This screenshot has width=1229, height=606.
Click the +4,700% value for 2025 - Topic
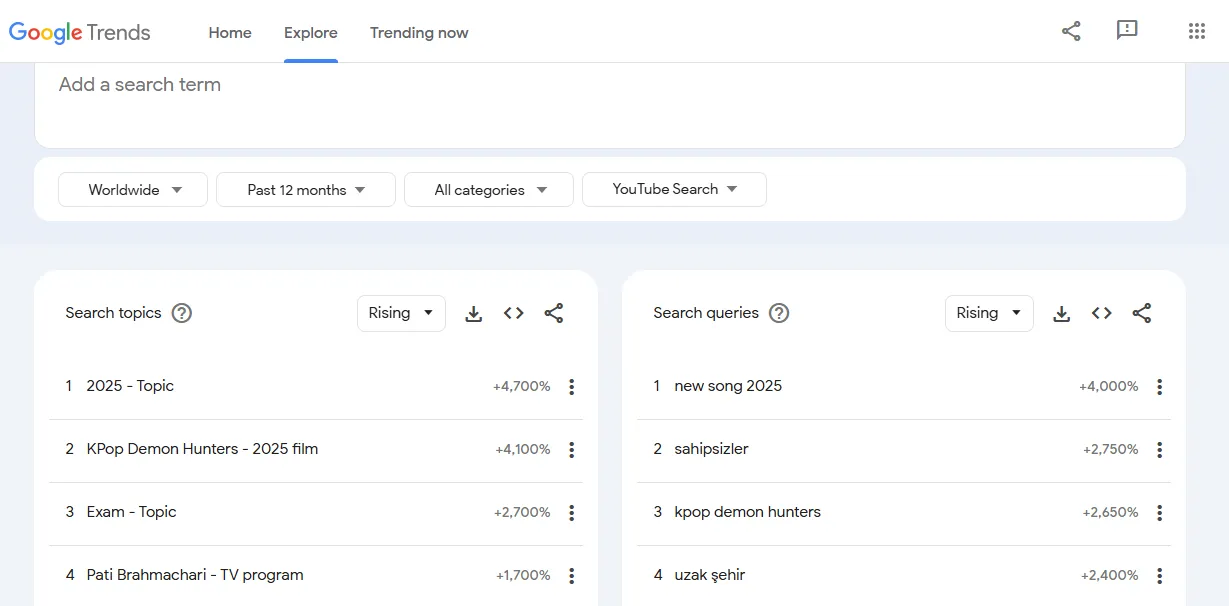[521, 387]
